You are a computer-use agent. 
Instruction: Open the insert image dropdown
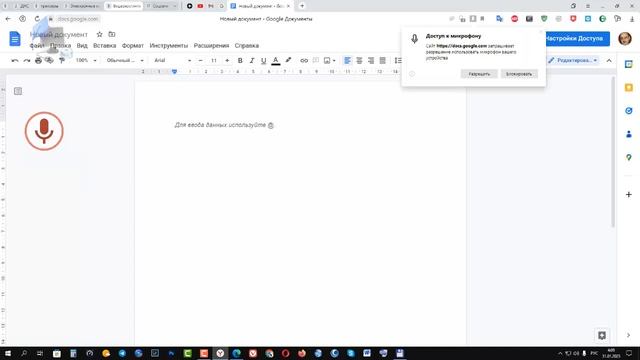(329, 60)
